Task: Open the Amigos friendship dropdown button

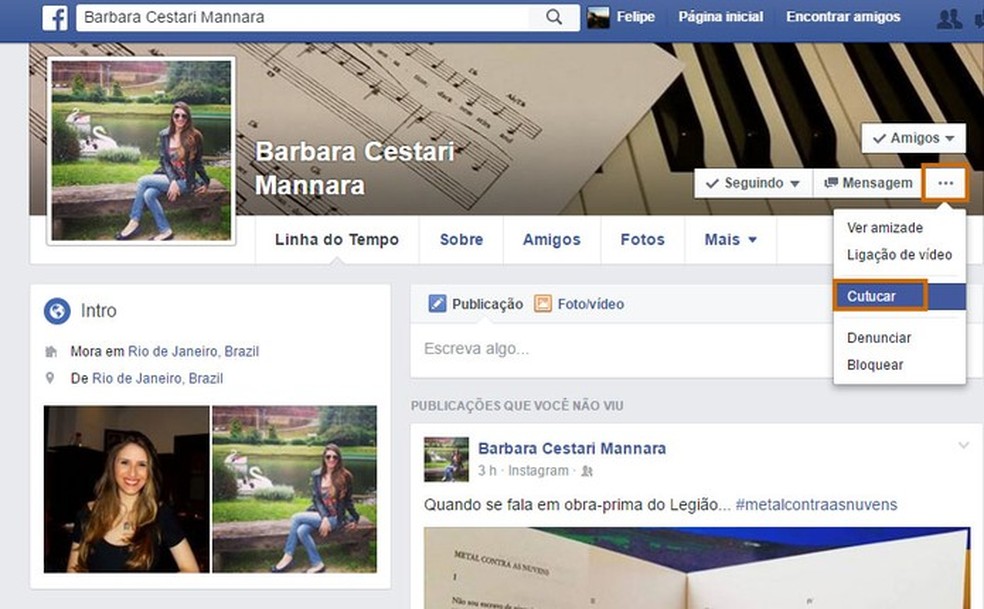Action: tap(913, 138)
